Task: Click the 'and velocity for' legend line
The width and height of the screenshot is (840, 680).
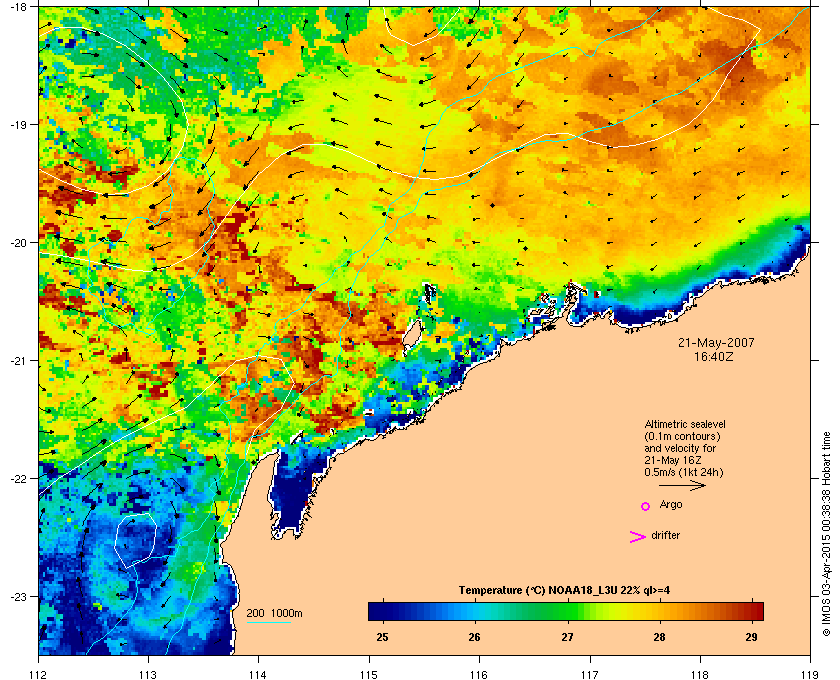Action: [680, 448]
